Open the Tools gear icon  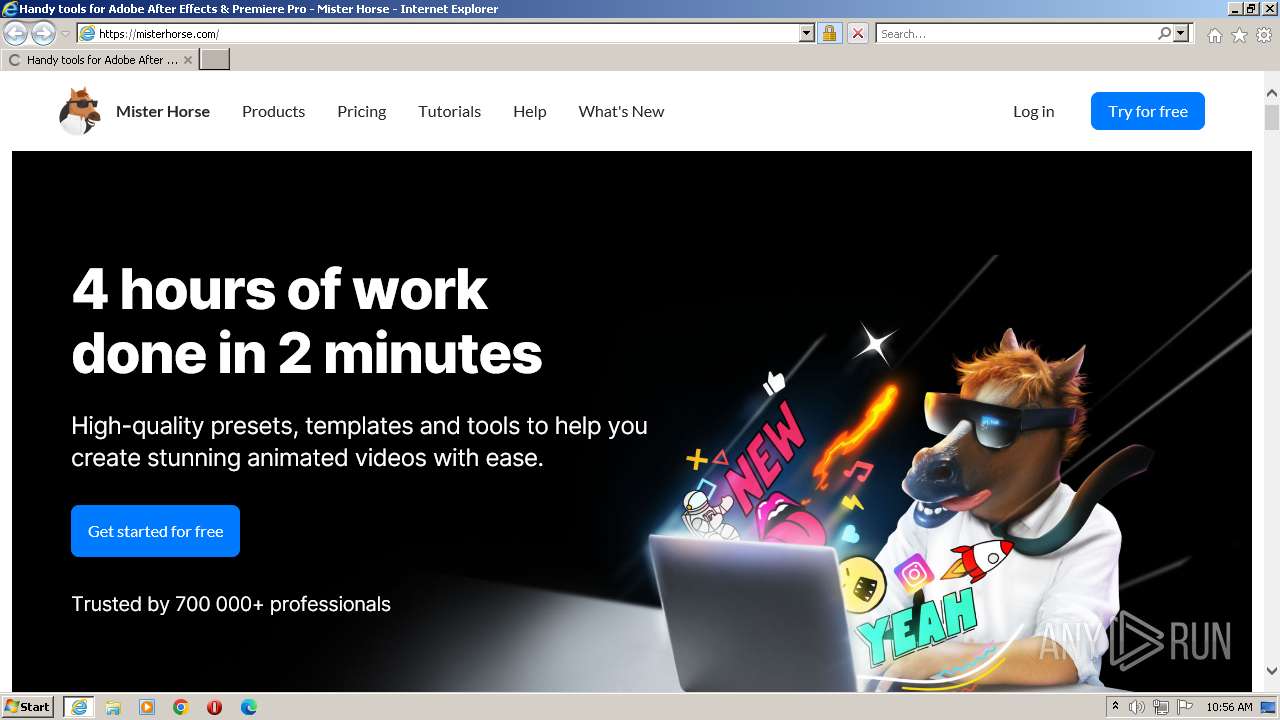(x=1264, y=35)
